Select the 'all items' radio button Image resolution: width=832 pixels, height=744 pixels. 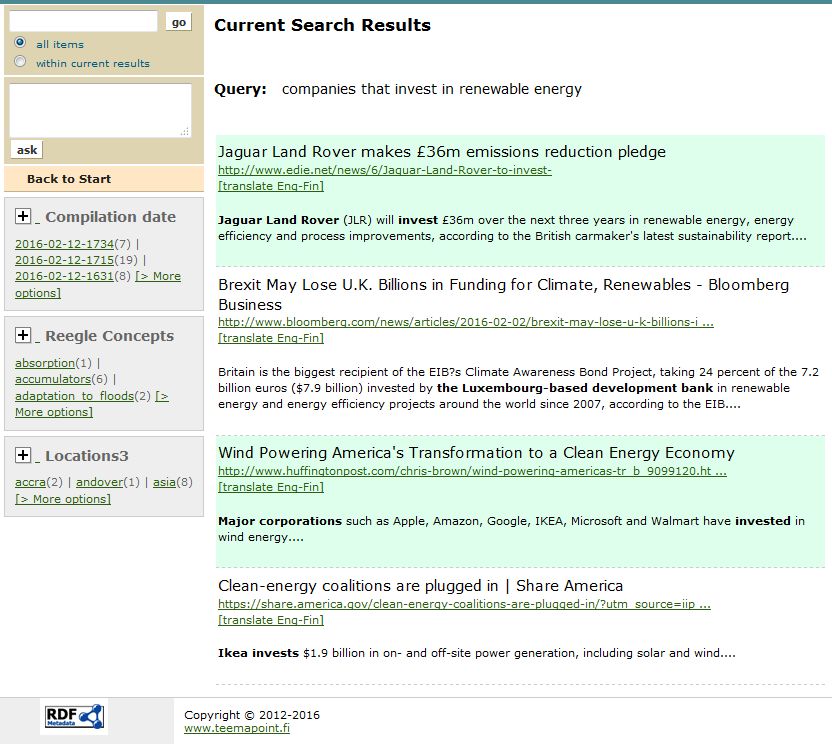[20, 42]
